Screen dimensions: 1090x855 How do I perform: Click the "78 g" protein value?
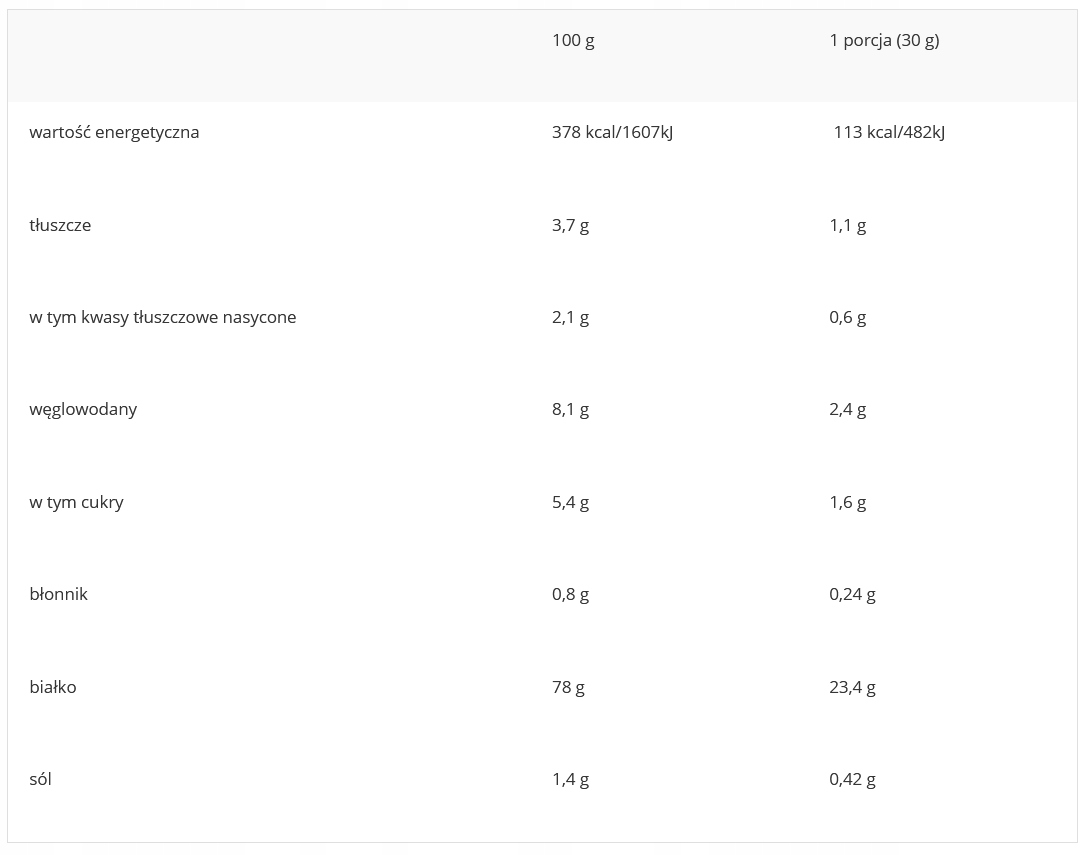coord(568,687)
